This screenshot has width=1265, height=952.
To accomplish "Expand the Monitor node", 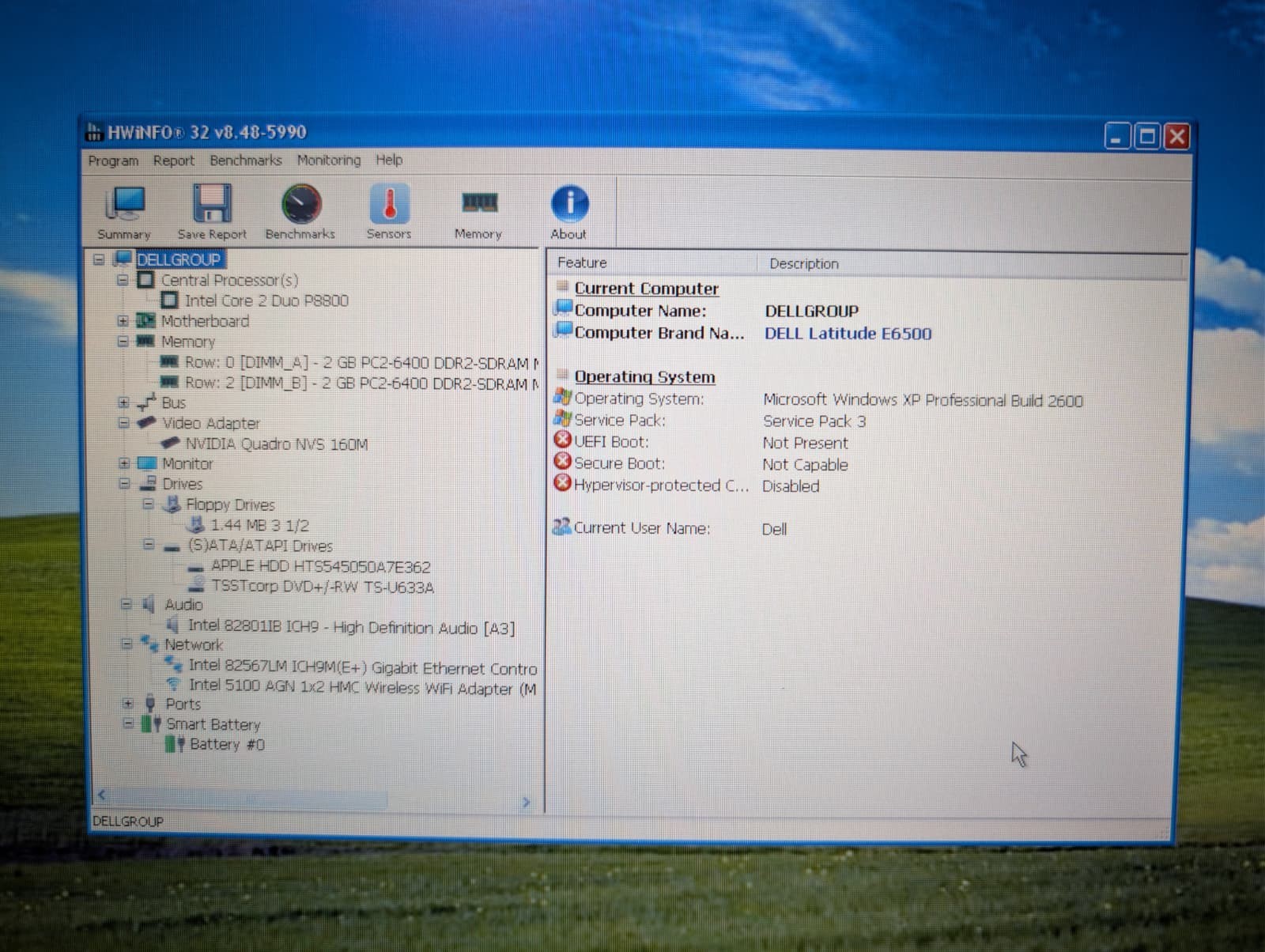I will [x=124, y=463].
